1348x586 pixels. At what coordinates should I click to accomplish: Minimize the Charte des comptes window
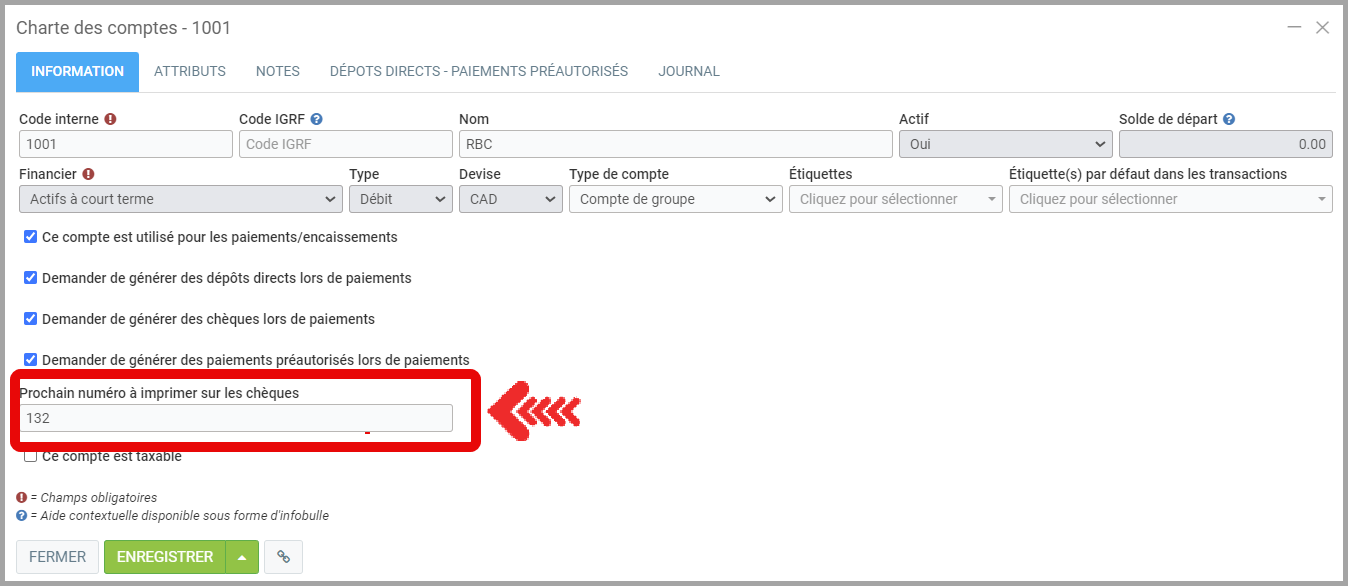(1294, 28)
